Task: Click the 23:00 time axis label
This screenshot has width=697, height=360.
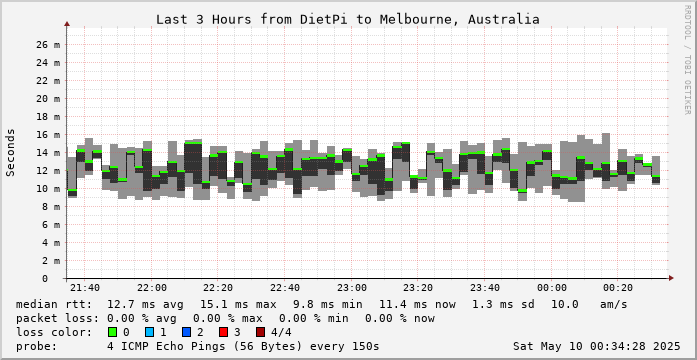Action: (352, 288)
